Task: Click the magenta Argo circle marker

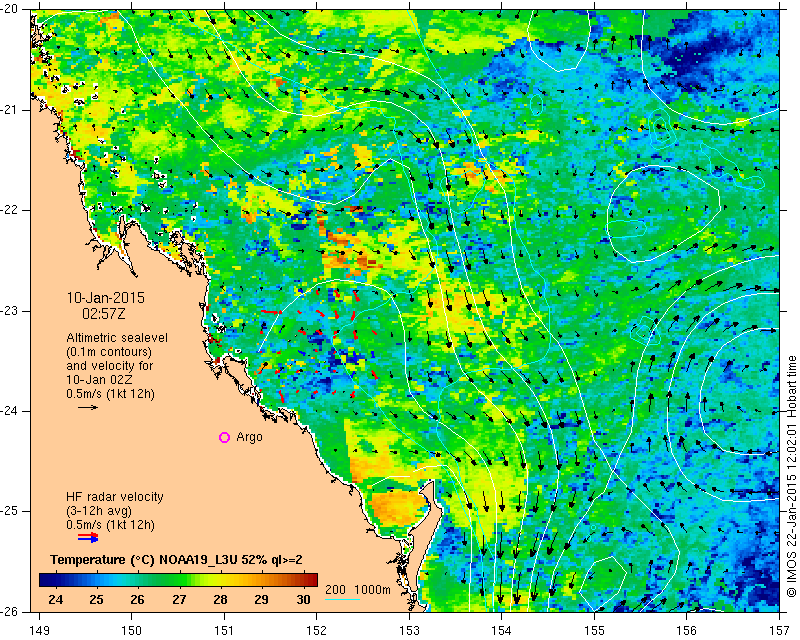Action: (x=224, y=437)
